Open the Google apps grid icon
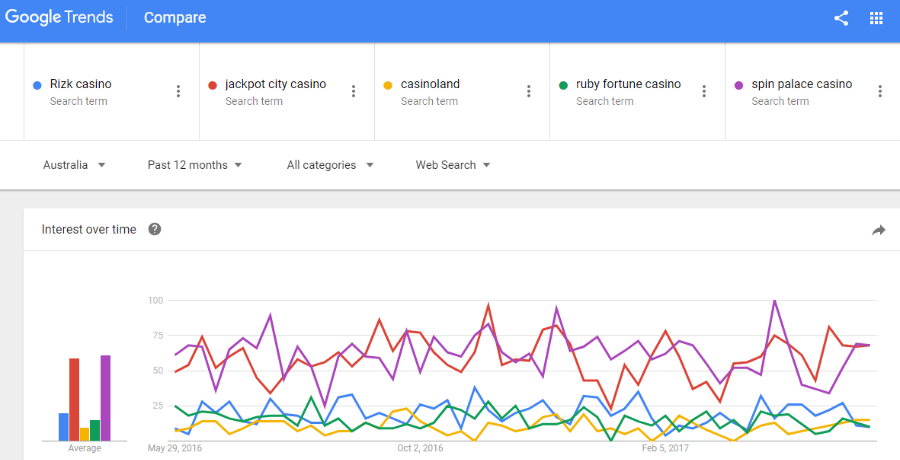Image resolution: width=900 pixels, height=460 pixels. pos(876,18)
